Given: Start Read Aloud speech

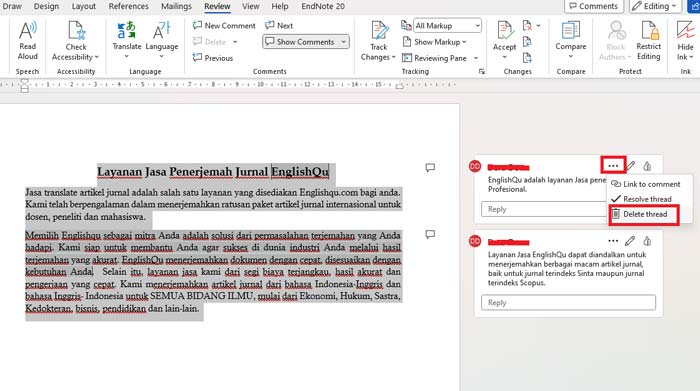Looking at the screenshot, I should coord(27,41).
